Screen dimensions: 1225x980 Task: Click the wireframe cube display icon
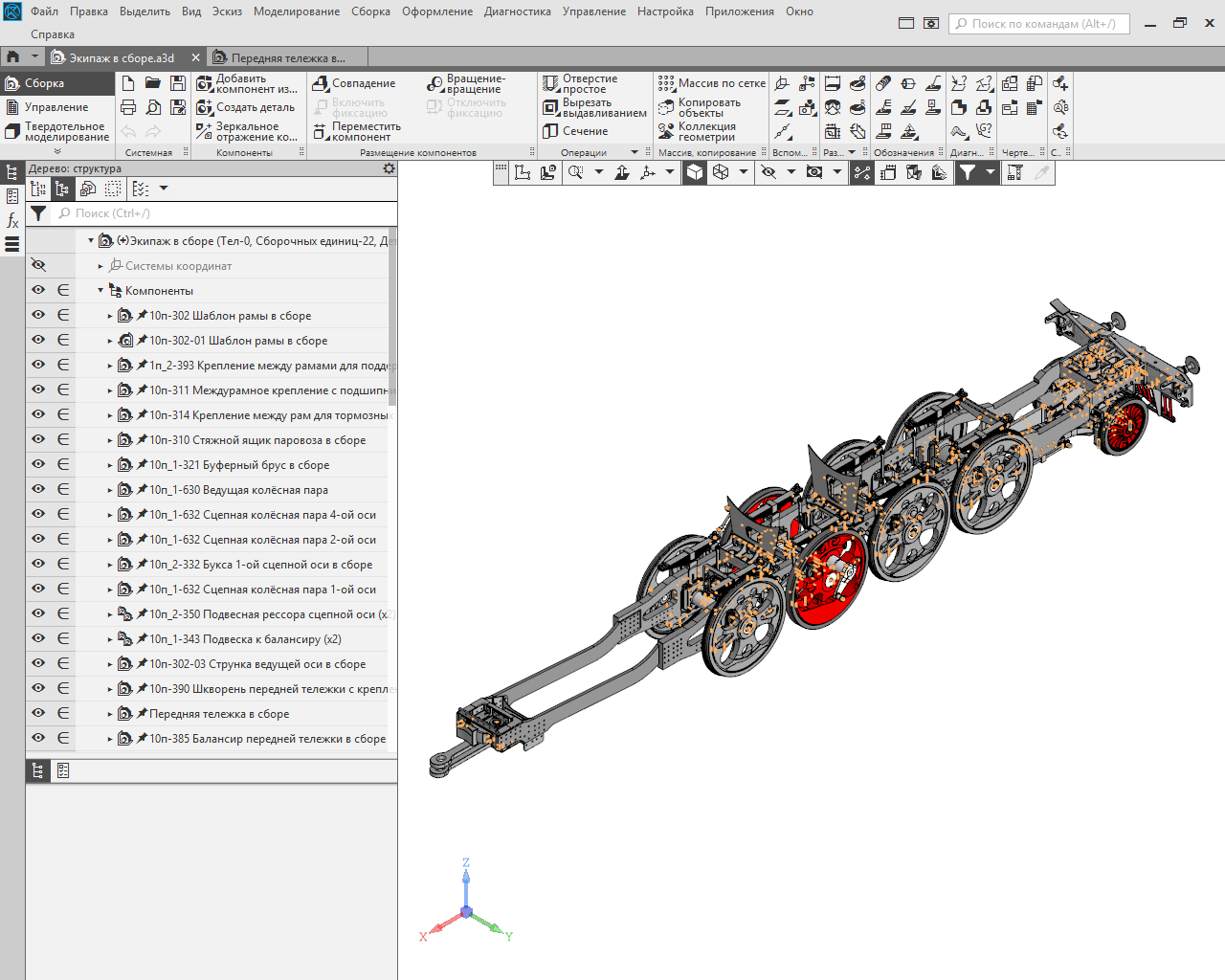(721, 172)
